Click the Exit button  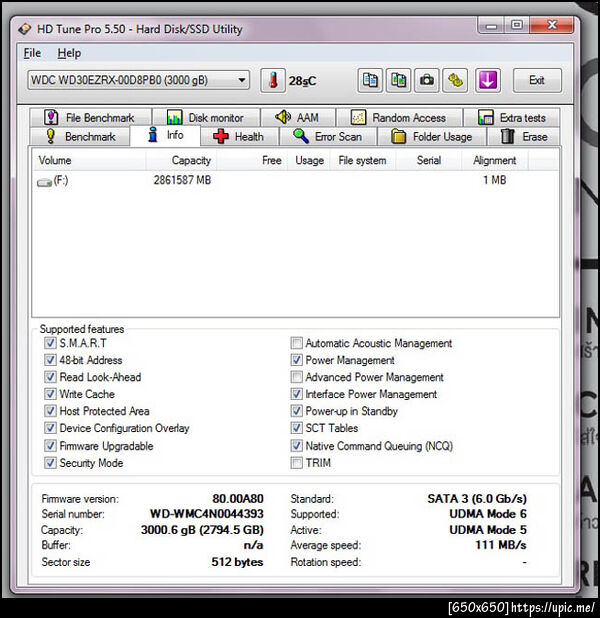pyautogui.click(x=537, y=80)
